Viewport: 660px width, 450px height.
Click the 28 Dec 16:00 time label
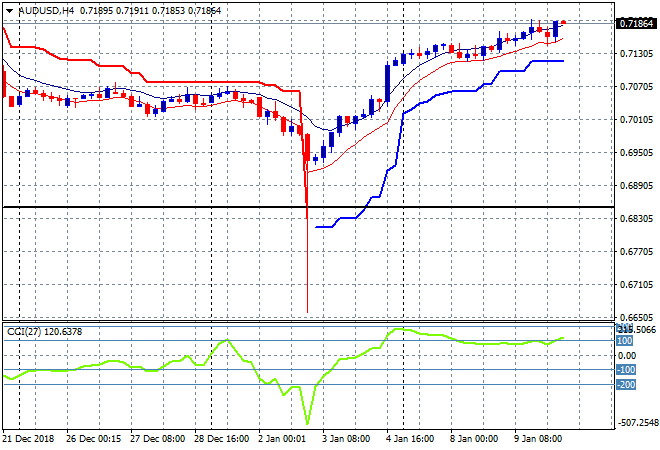pos(221,439)
